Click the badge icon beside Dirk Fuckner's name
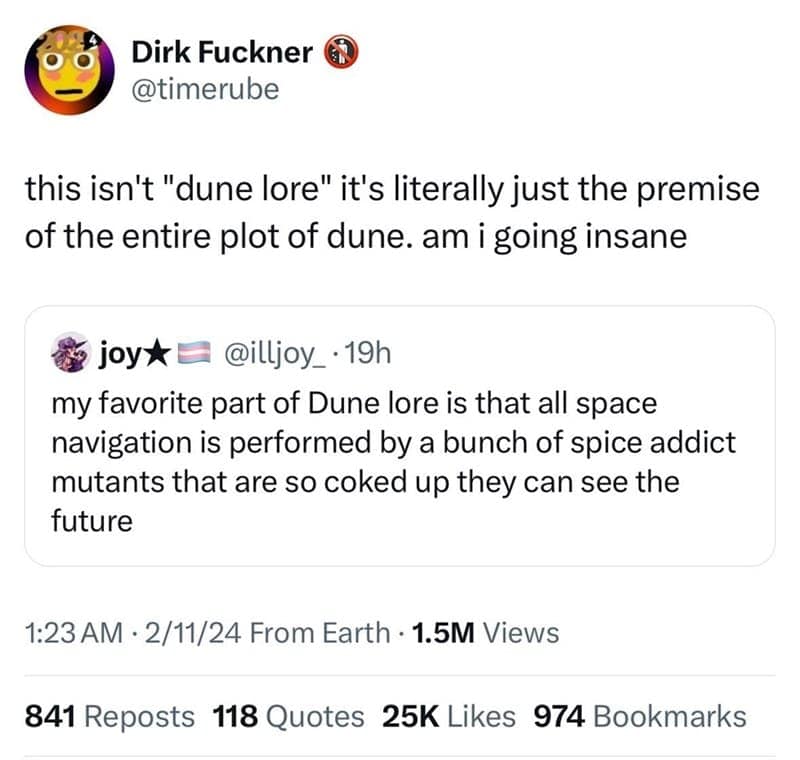This screenshot has height=760, width=800. click(336, 52)
